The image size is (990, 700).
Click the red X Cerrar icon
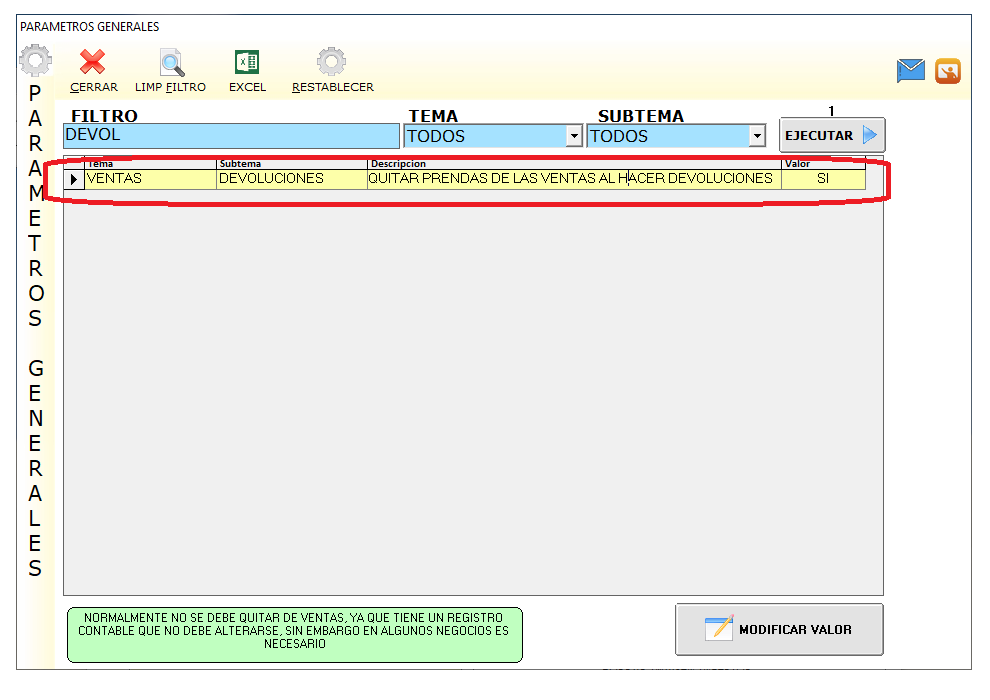click(93, 63)
